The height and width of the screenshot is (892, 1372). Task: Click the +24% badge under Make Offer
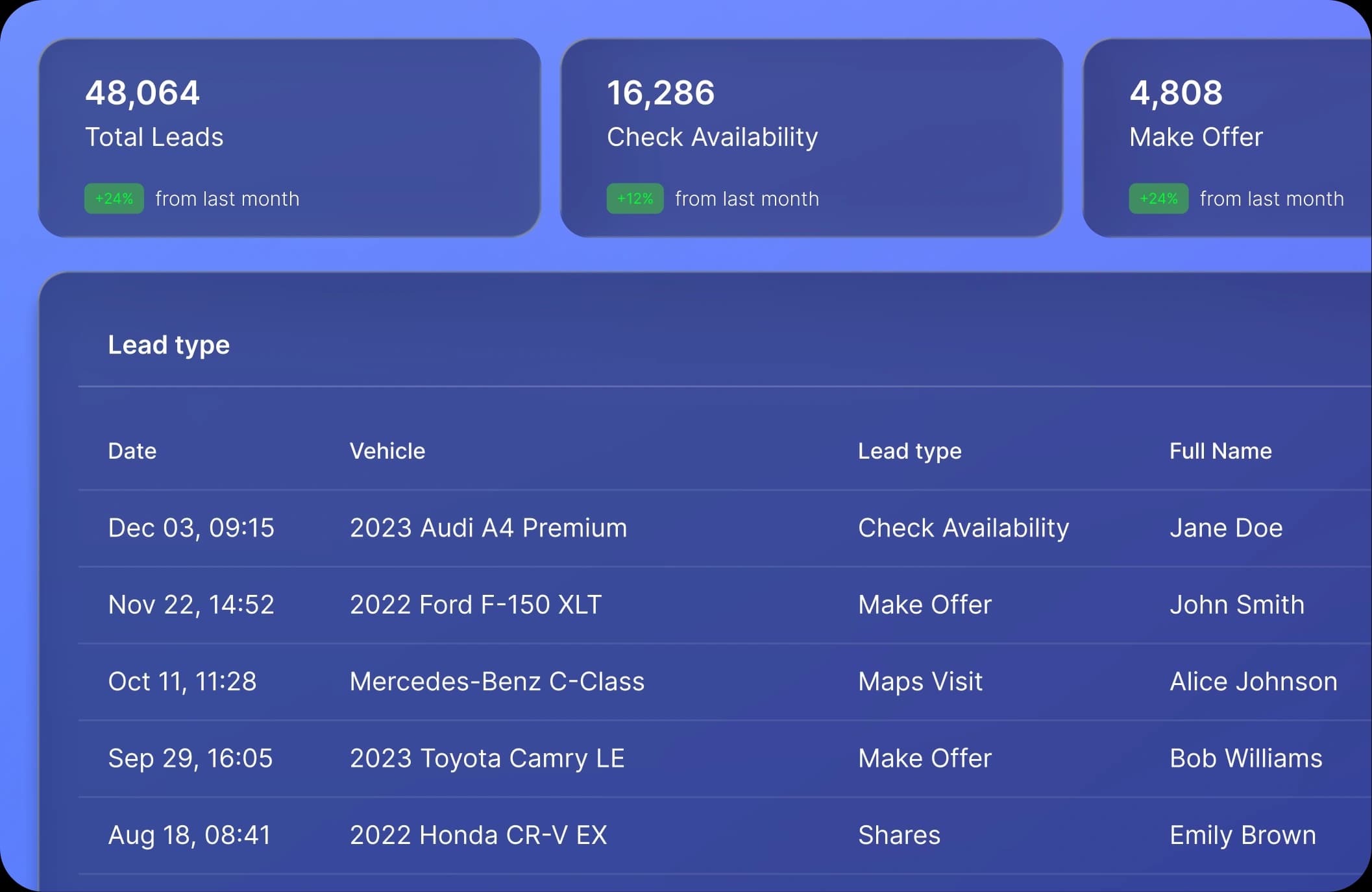(1158, 199)
